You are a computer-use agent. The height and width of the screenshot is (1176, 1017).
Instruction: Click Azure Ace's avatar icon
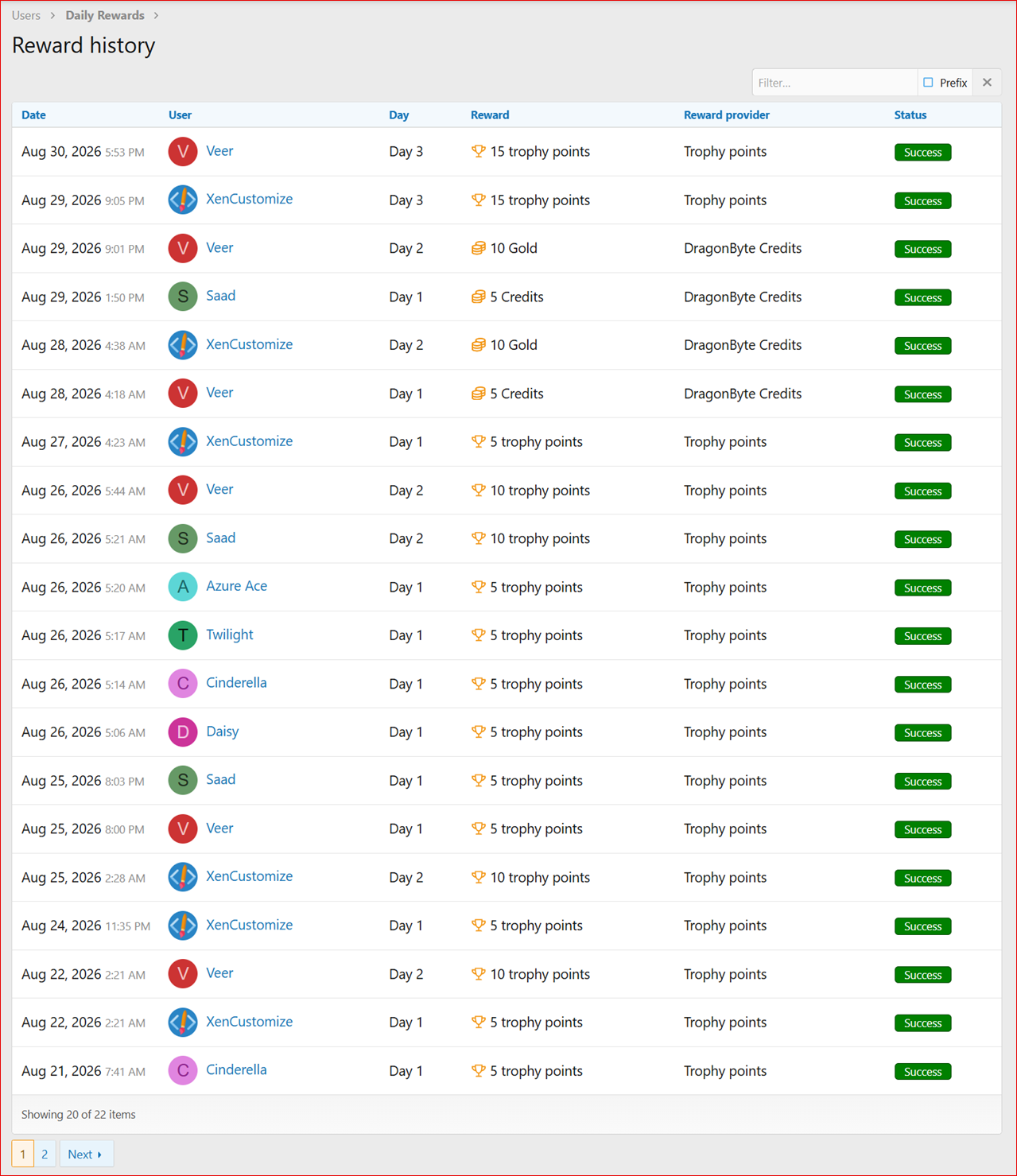(x=183, y=587)
